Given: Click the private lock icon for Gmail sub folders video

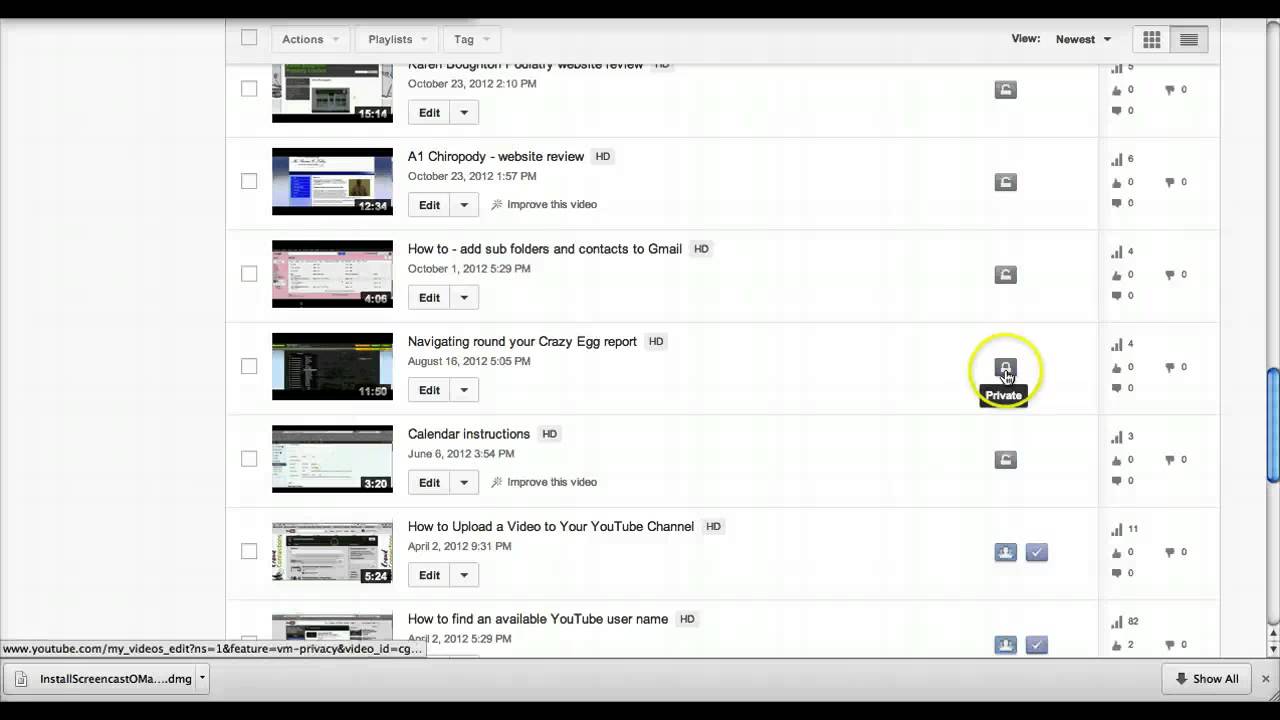Looking at the screenshot, I should (x=1006, y=274).
